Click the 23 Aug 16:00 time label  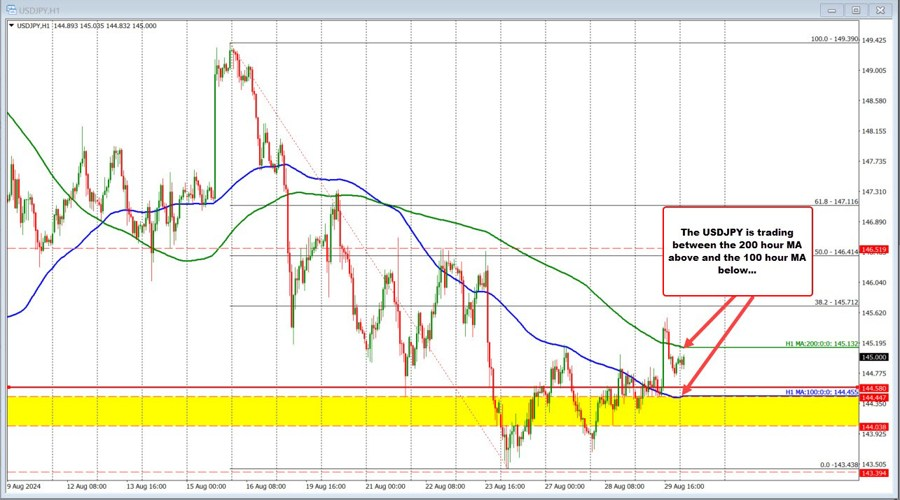tap(505, 486)
